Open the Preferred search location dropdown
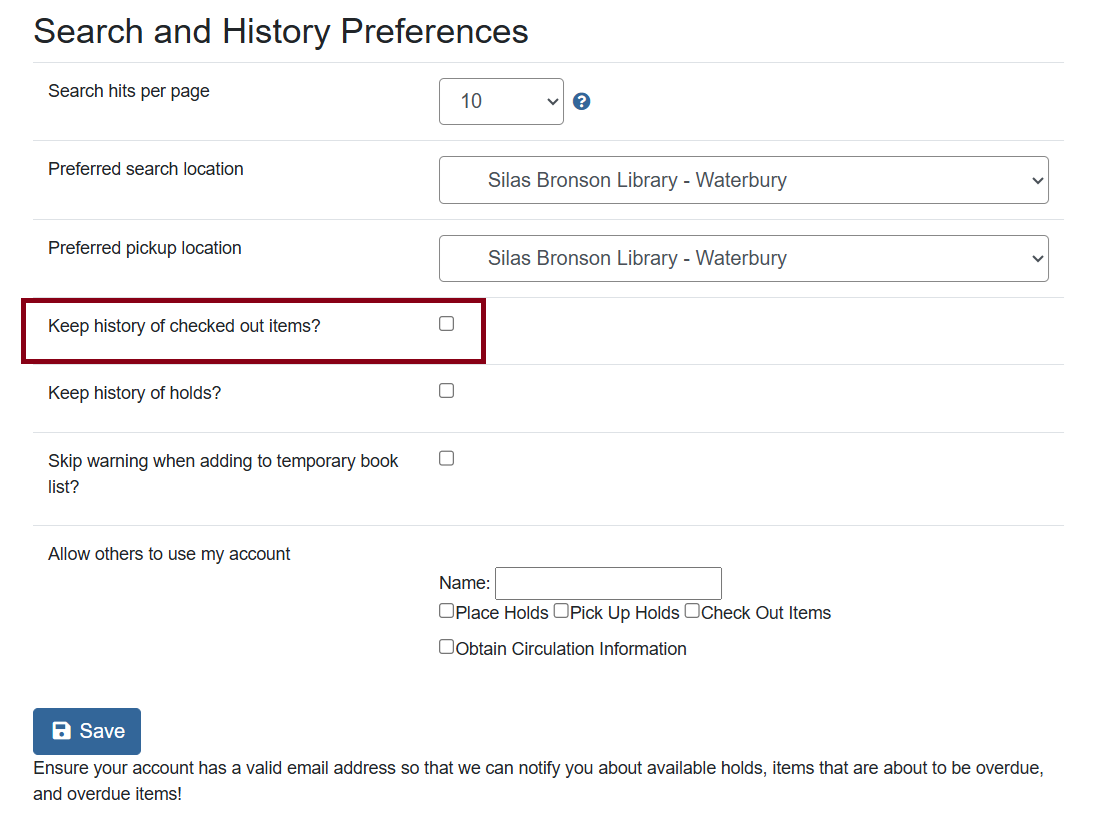 [x=743, y=180]
